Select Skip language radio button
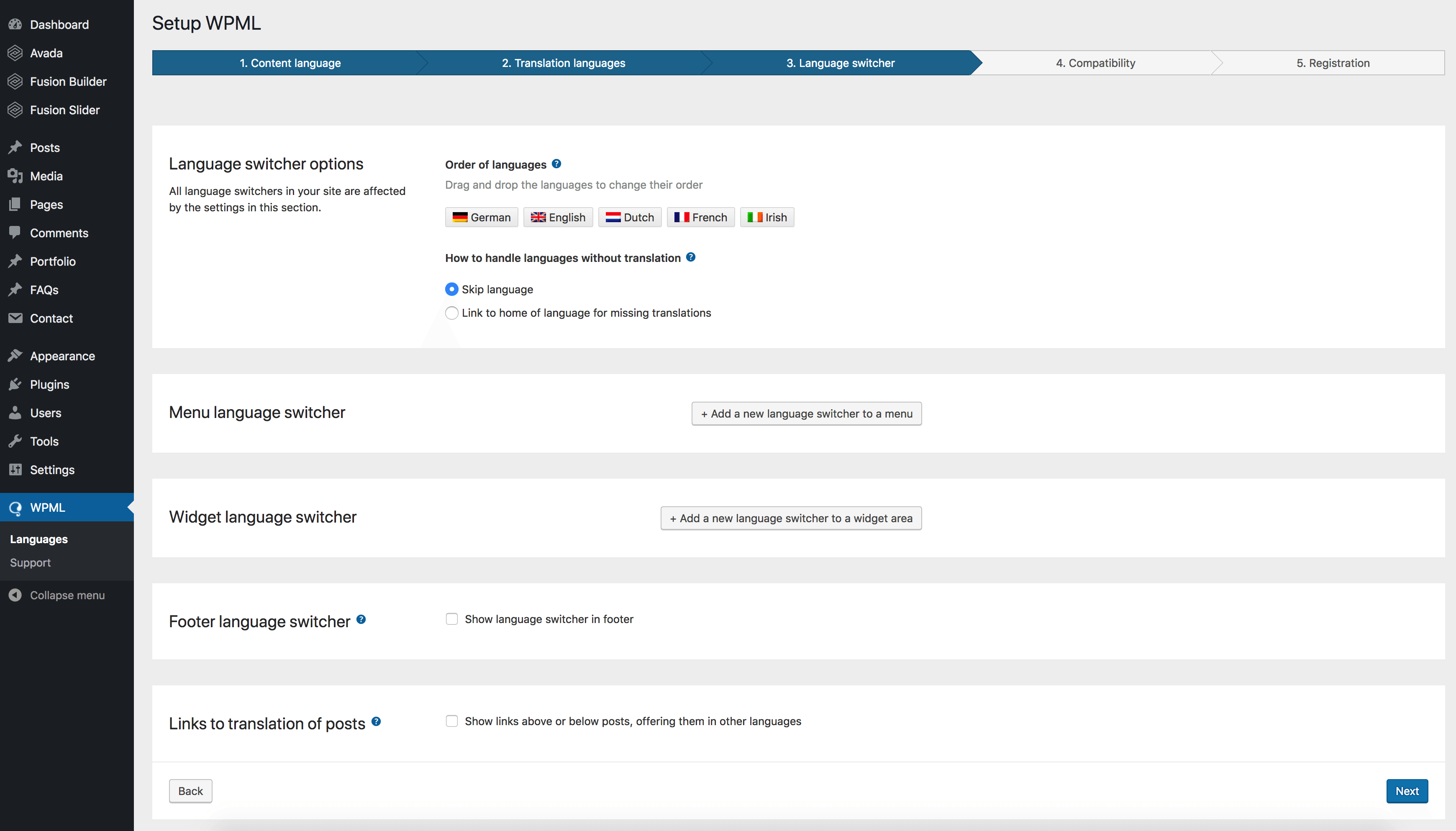Screen dimensions: 1456x831 pyautogui.click(x=452, y=289)
